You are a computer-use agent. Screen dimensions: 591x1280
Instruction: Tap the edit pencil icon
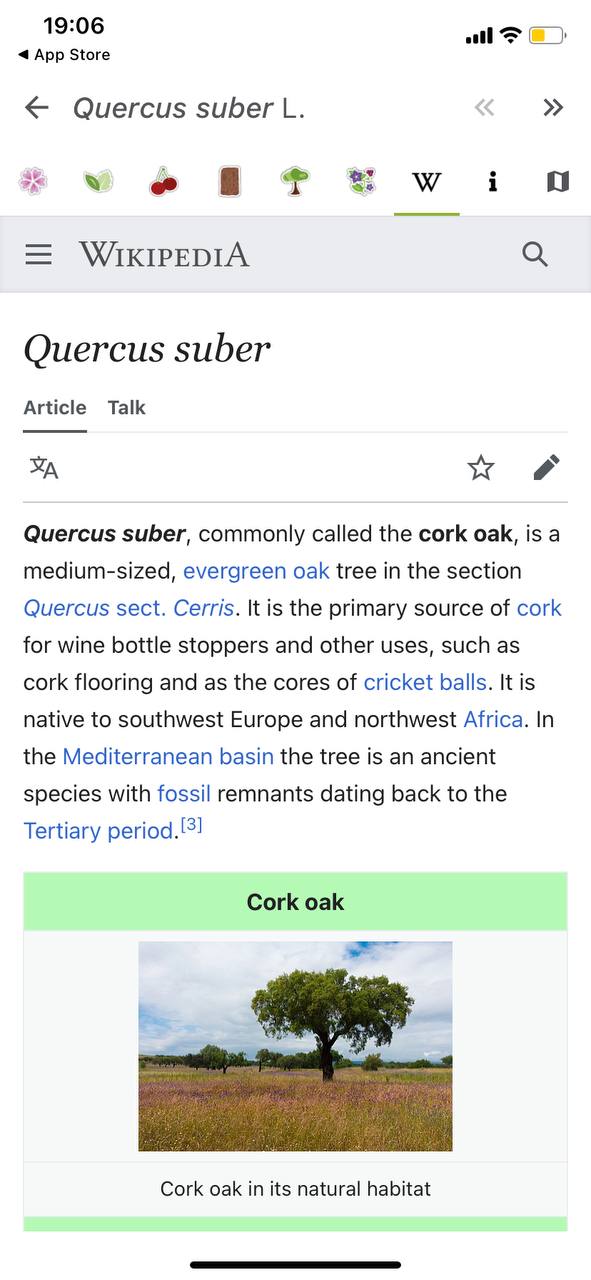tap(547, 467)
